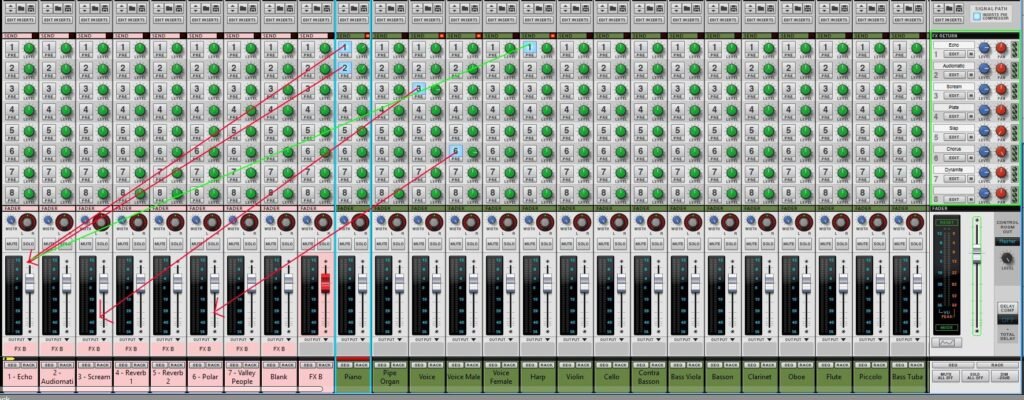Toggle send 3 on the Voice channel
Image resolution: width=1024 pixels, height=400 pixels.
pos(419,89)
